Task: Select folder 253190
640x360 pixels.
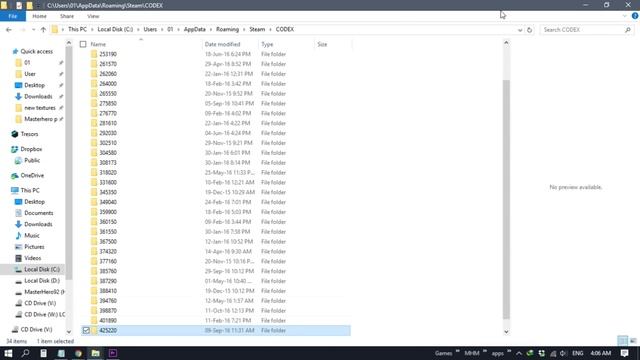Action: [108, 54]
